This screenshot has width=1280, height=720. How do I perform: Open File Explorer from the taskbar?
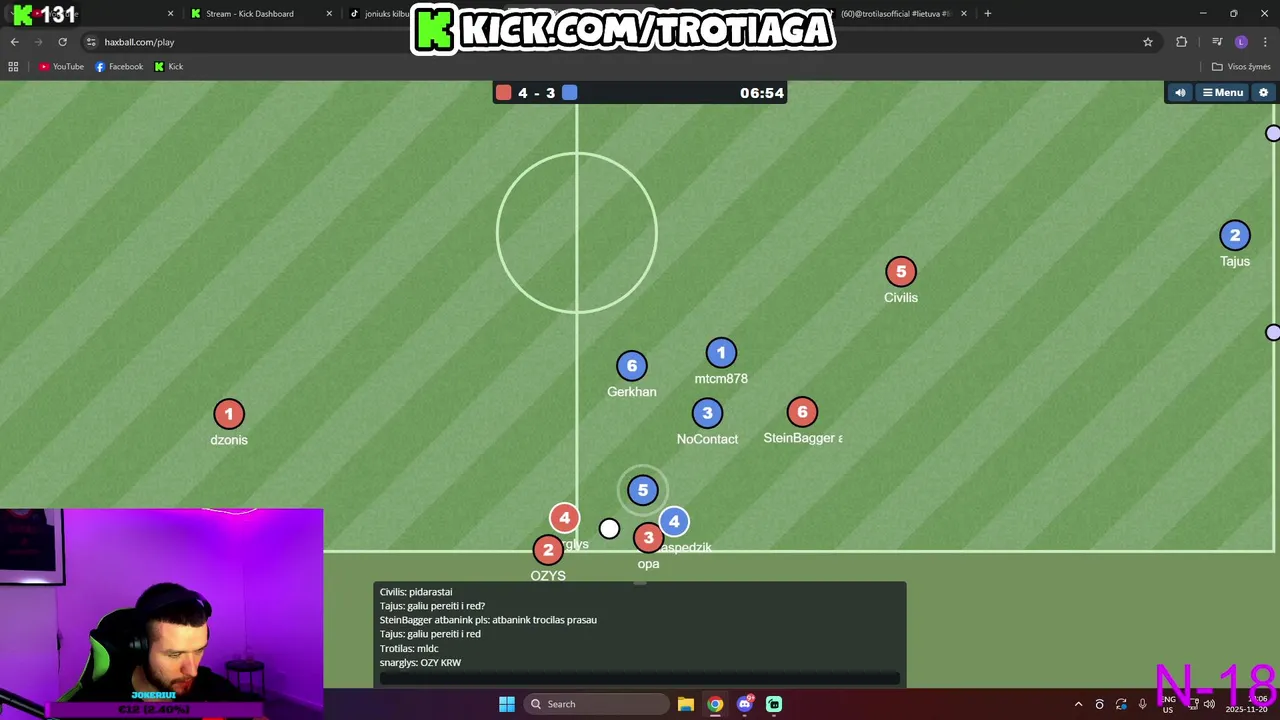point(685,704)
